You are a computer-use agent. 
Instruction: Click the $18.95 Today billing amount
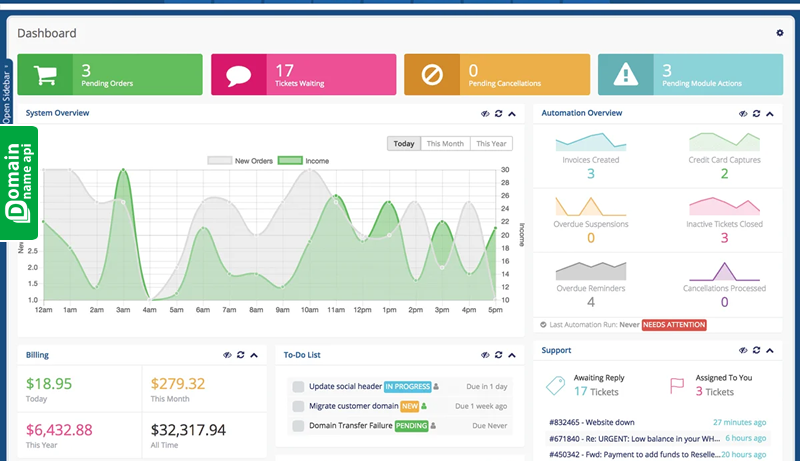click(x=49, y=383)
